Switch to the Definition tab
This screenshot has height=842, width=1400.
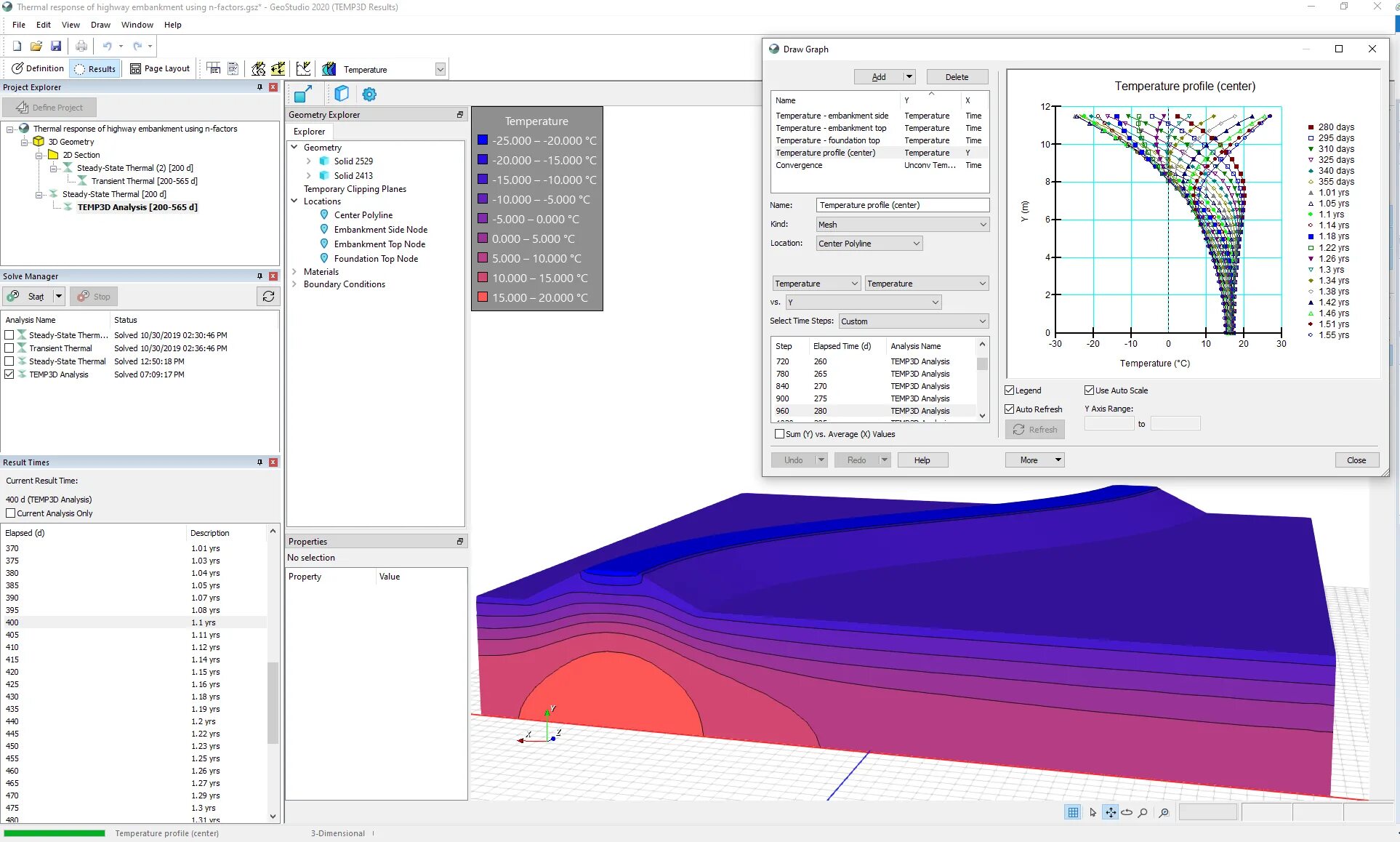[x=37, y=68]
